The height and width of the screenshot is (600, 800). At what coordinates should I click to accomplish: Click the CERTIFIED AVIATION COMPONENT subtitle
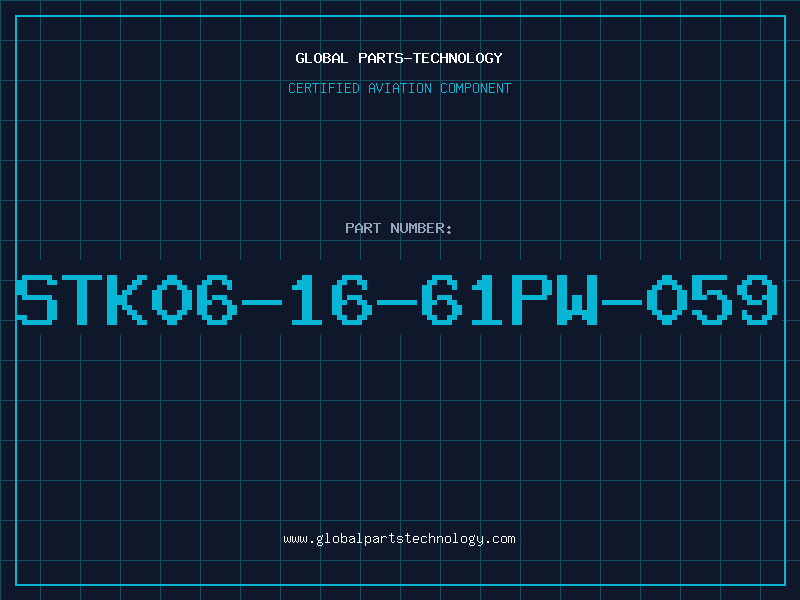[399, 88]
